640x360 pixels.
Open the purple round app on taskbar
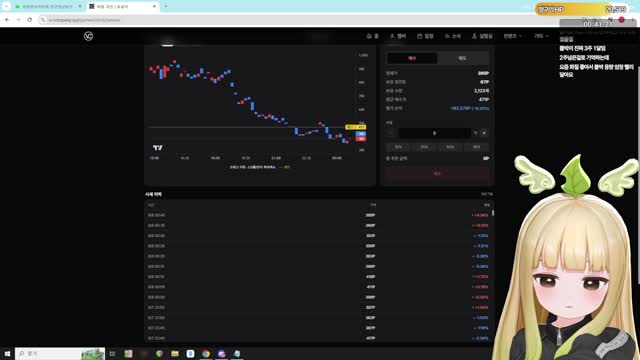(221, 353)
